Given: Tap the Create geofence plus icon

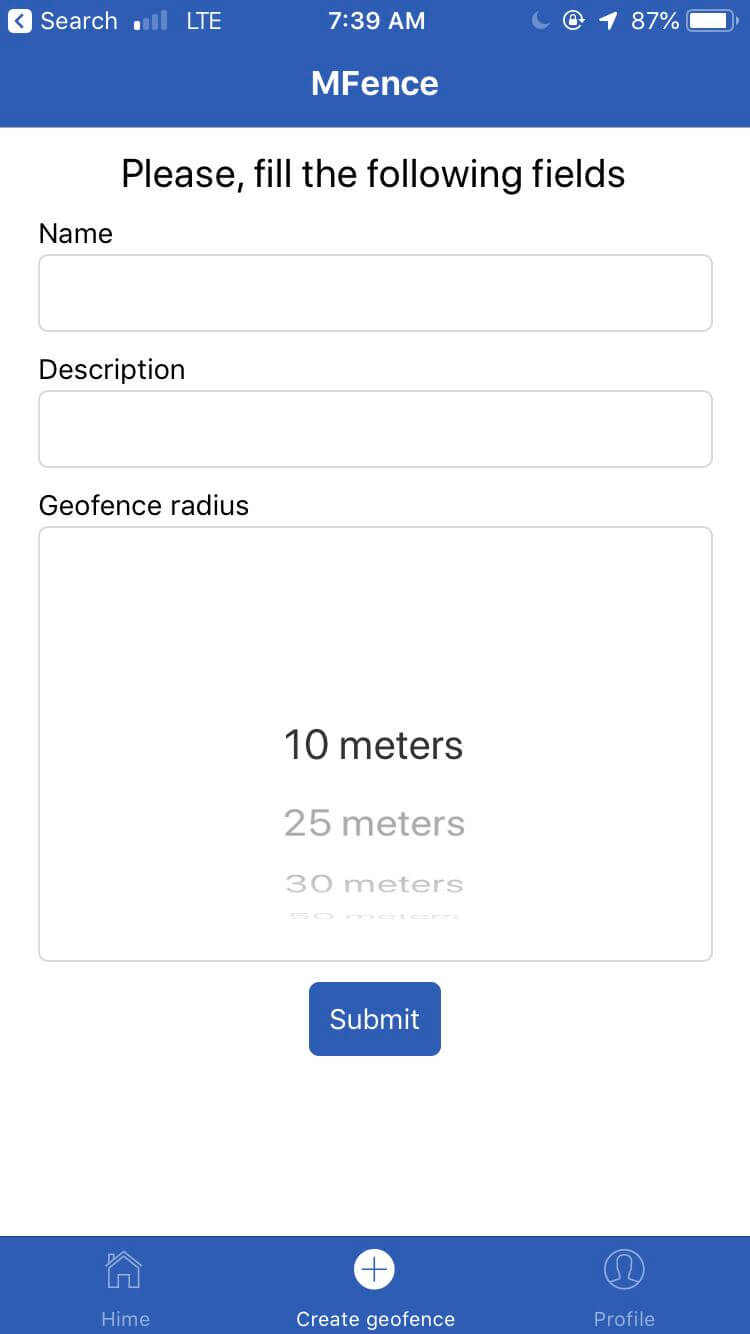Looking at the screenshot, I should (x=374, y=1269).
